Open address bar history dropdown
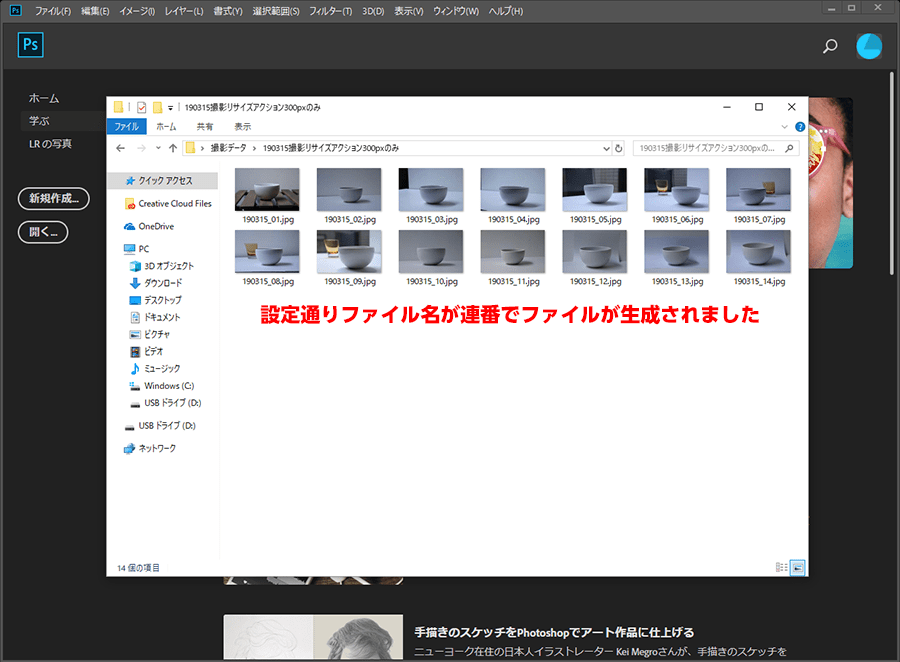The height and width of the screenshot is (662, 900). click(x=606, y=148)
